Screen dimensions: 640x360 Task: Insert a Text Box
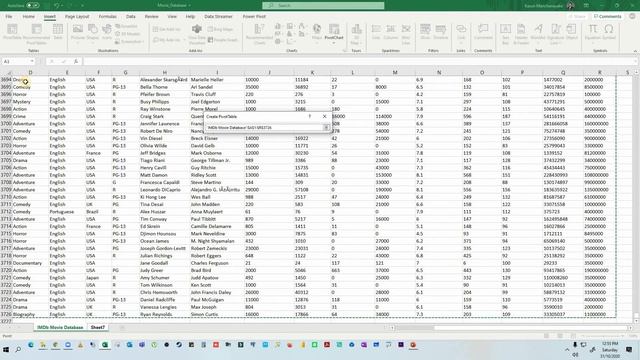click(505, 33)
